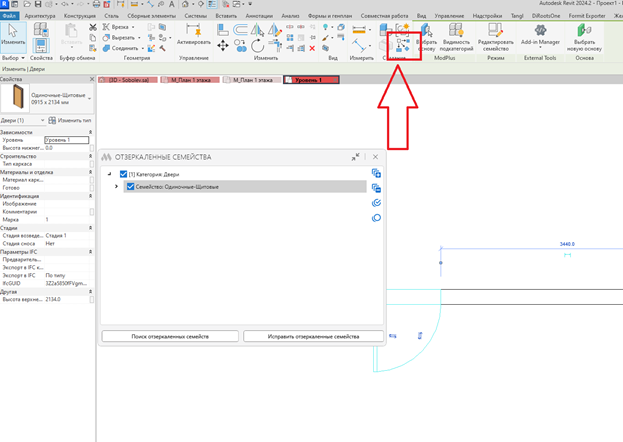Click the Copy to clipboard icon
The width and height of the screenshot is (623, 442).
pos(93,38)
